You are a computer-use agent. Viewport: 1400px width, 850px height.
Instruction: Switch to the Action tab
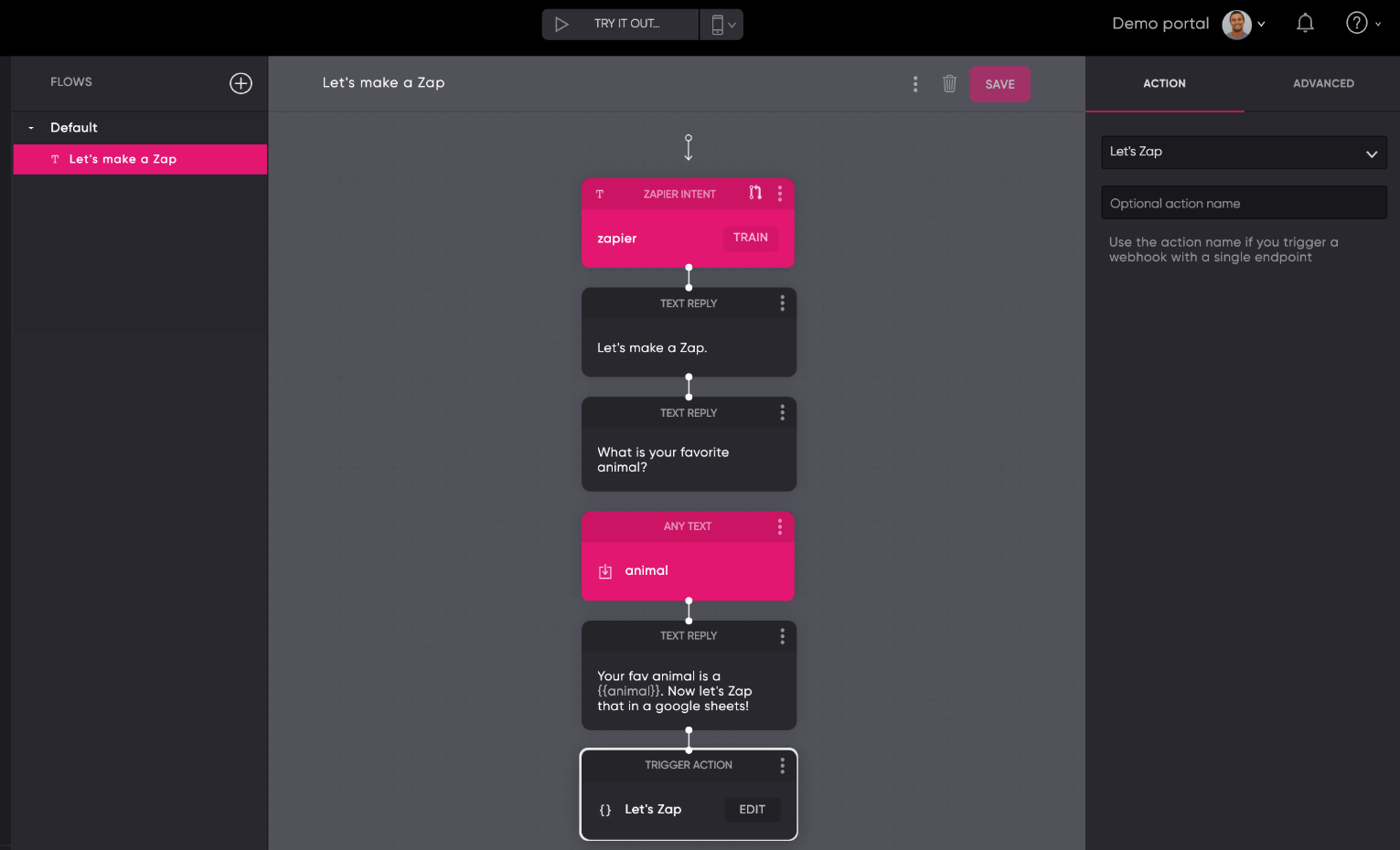coord(1164,83)
